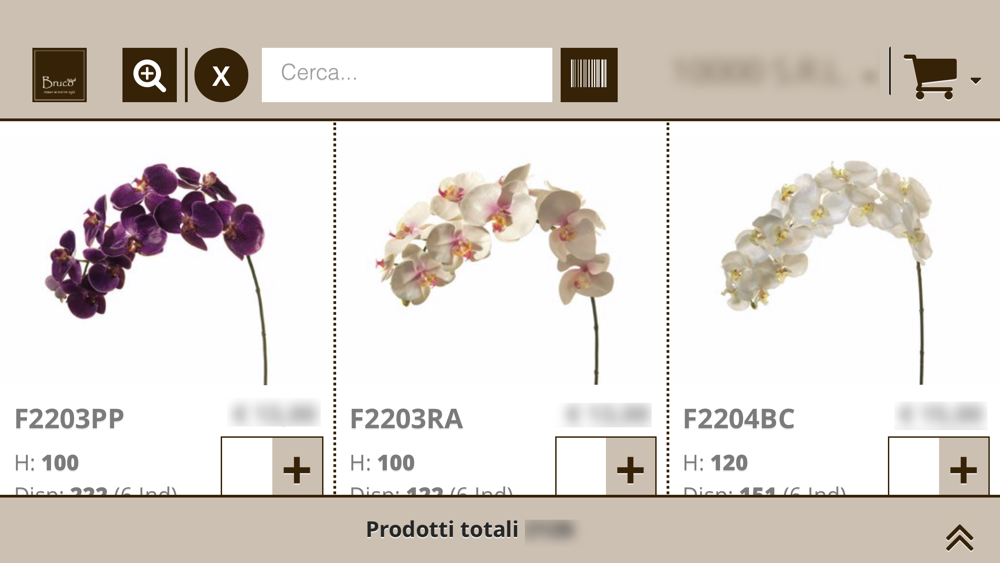Viewport: 1000px width, 563px height.
Task: Open the zoom magnifier search icon
Action: click(x=149, y=75)
